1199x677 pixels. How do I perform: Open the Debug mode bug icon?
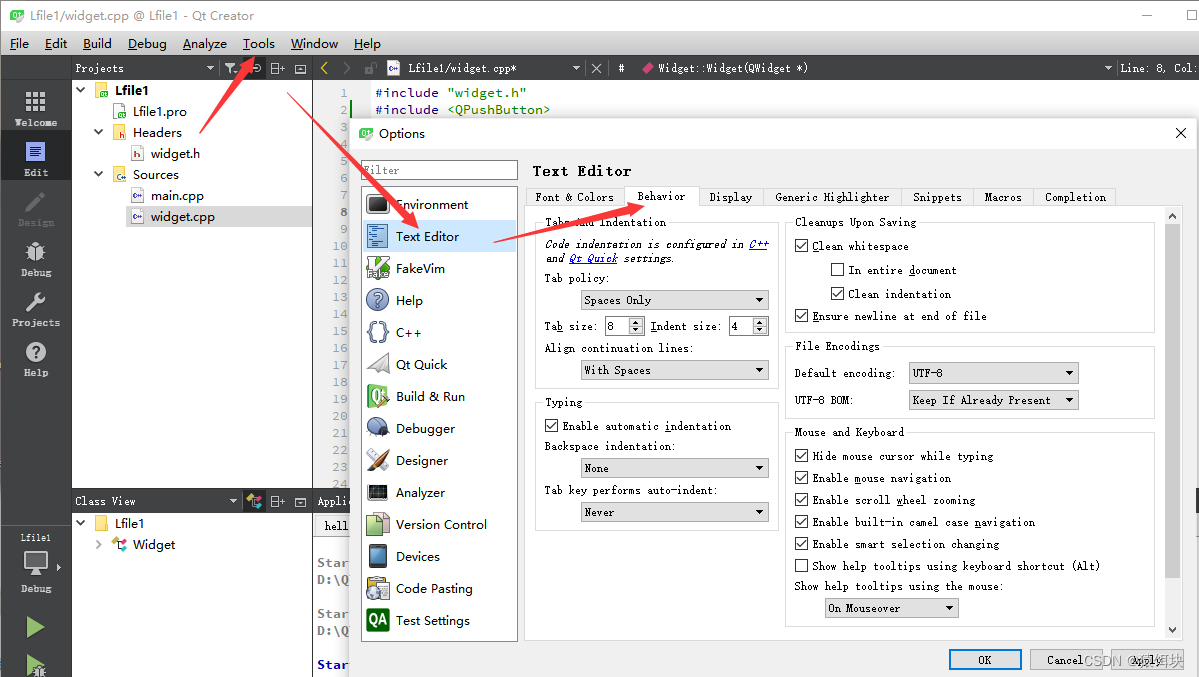tap(35, 259)
